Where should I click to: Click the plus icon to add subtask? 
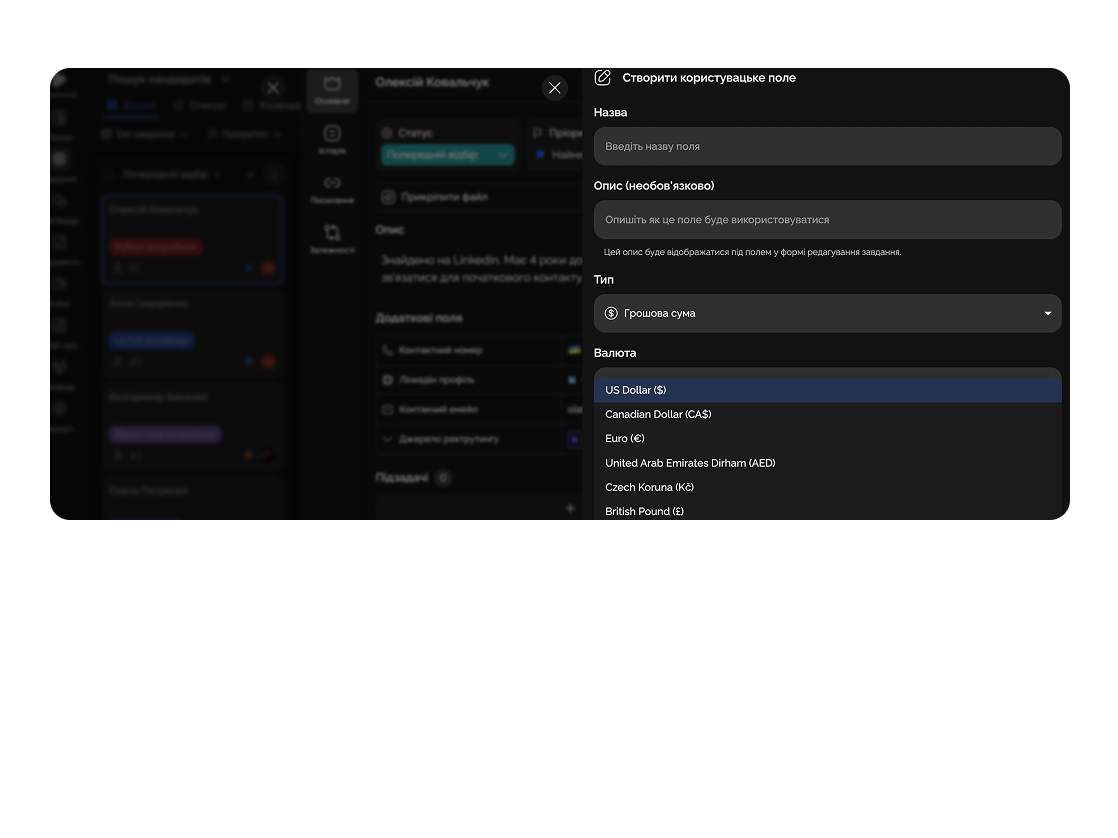point(570,508)
